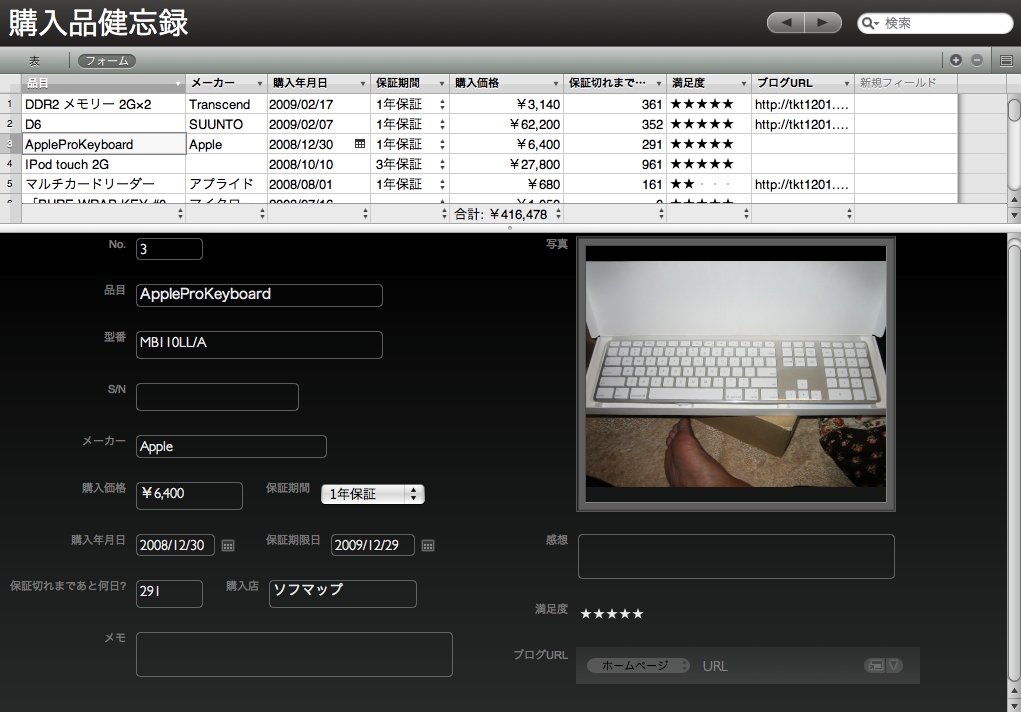Open the ホームページ URL type popup
The width and height of the screenshot is (1021, 712).
(638, 665)
